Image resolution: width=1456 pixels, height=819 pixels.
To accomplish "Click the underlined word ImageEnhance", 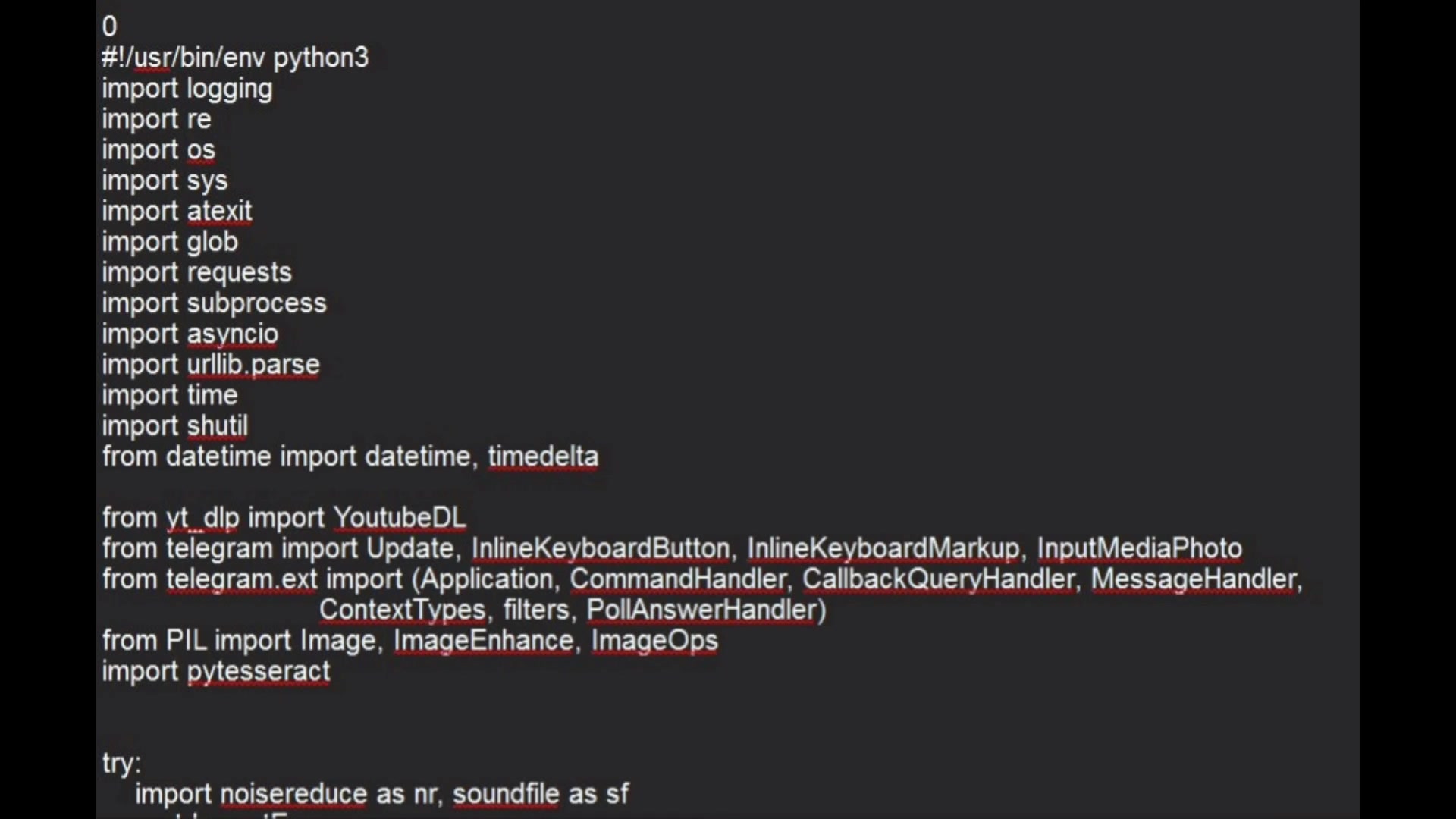I will pos(483,641).
